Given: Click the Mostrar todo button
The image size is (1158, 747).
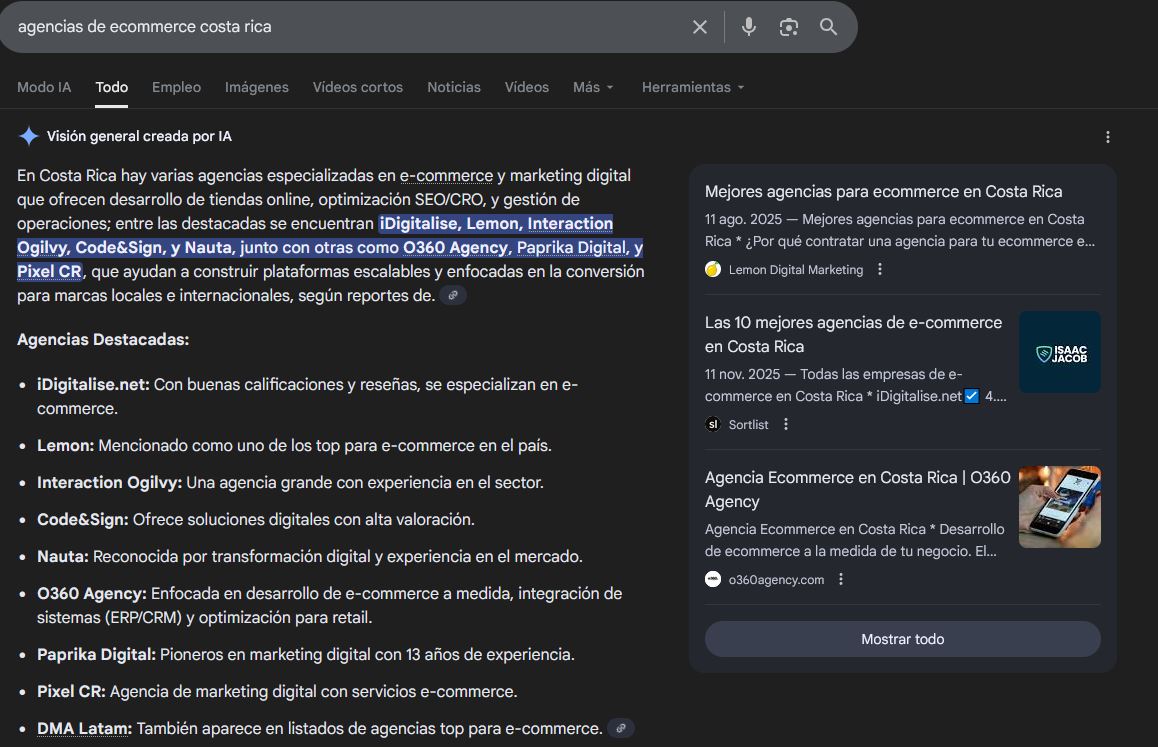Looking at the screenshot, I should (902, 638).
